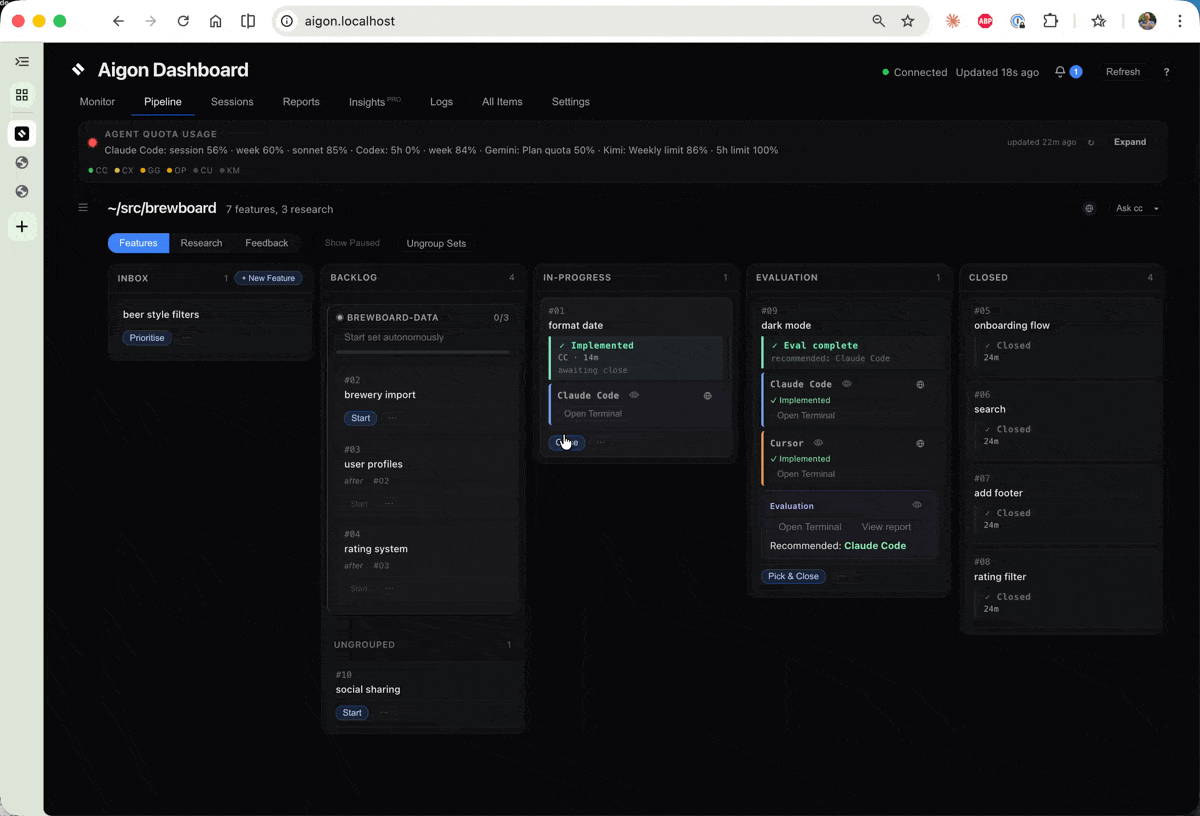Expand the Agent Quota Usage panel
Screen dimensions: 1200x816
1130,142
